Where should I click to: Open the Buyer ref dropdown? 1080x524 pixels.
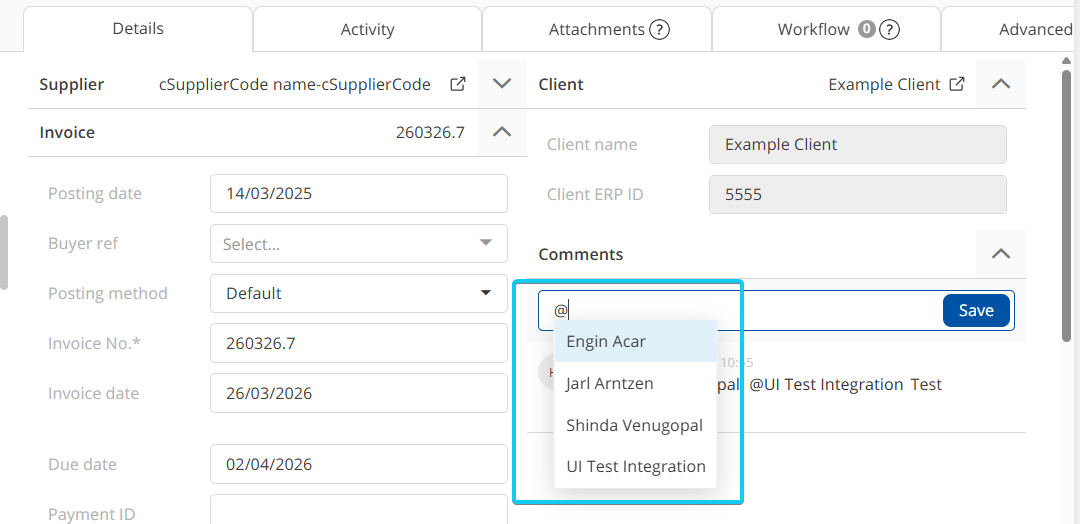click(x=358, y=244)
